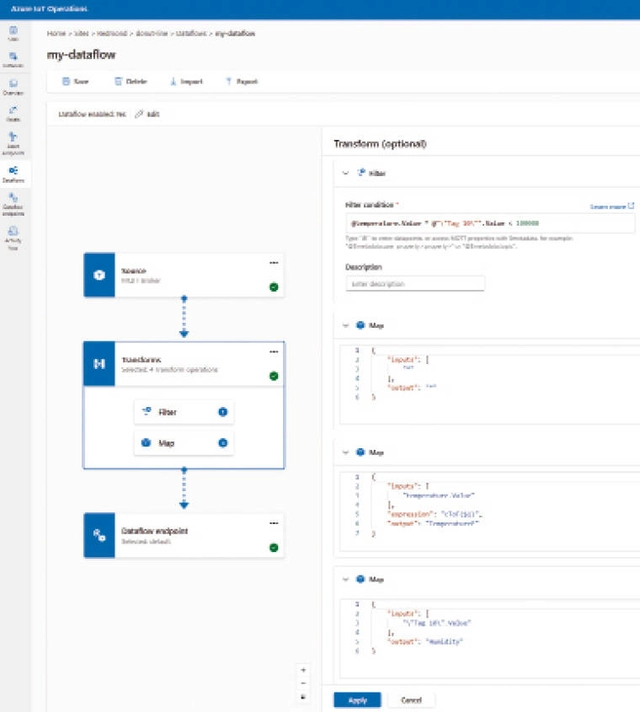The width and height of the screenshot is (640, 712).
Task: Click the Cancel button
Action: click(x=412, y=700)
